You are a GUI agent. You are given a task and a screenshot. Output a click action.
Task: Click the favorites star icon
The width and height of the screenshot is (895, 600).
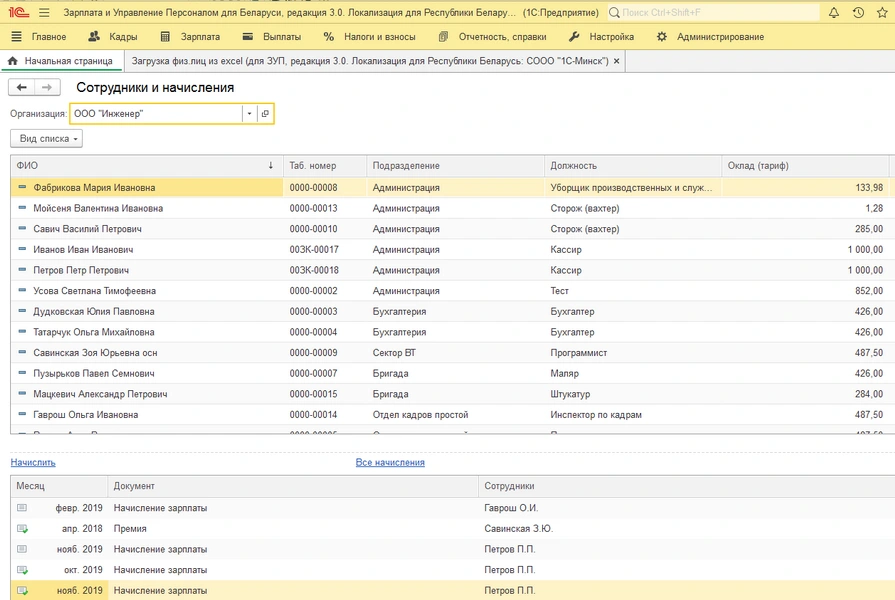(882, 13)
